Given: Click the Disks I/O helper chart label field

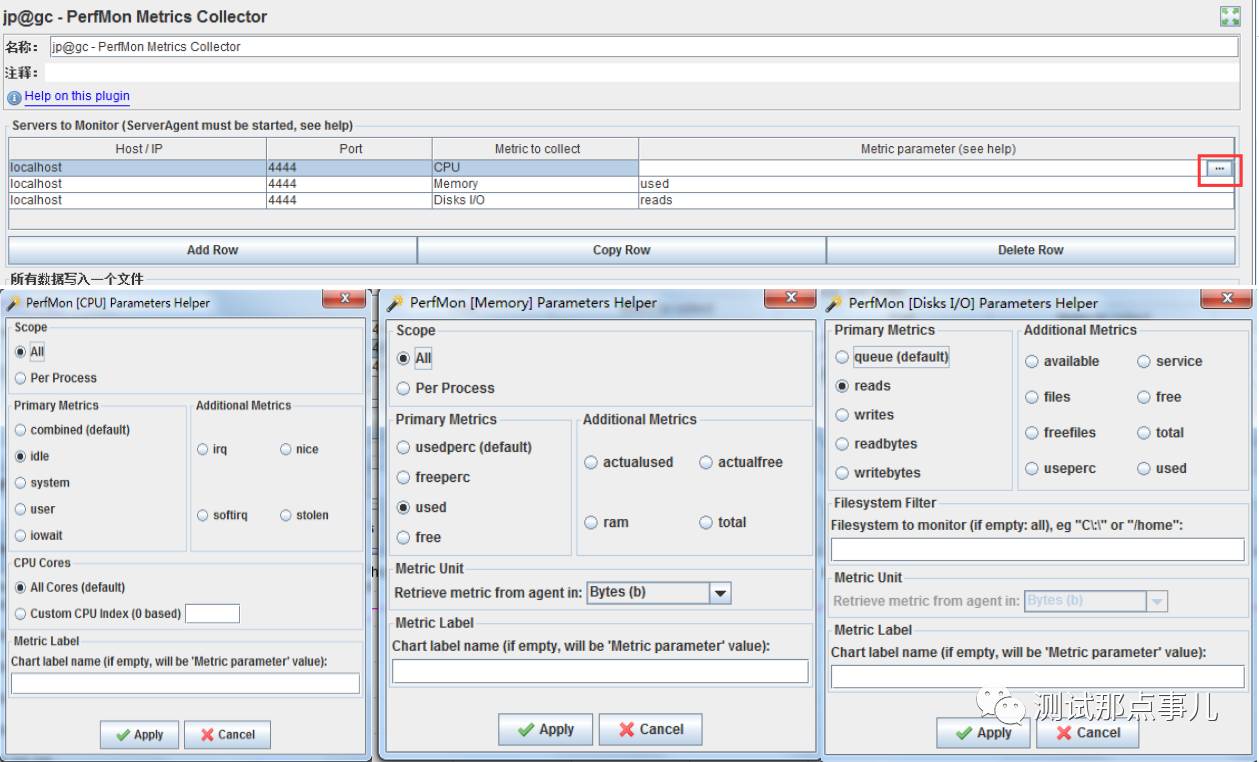Looking at the screenshot, I should (1038, 677).
